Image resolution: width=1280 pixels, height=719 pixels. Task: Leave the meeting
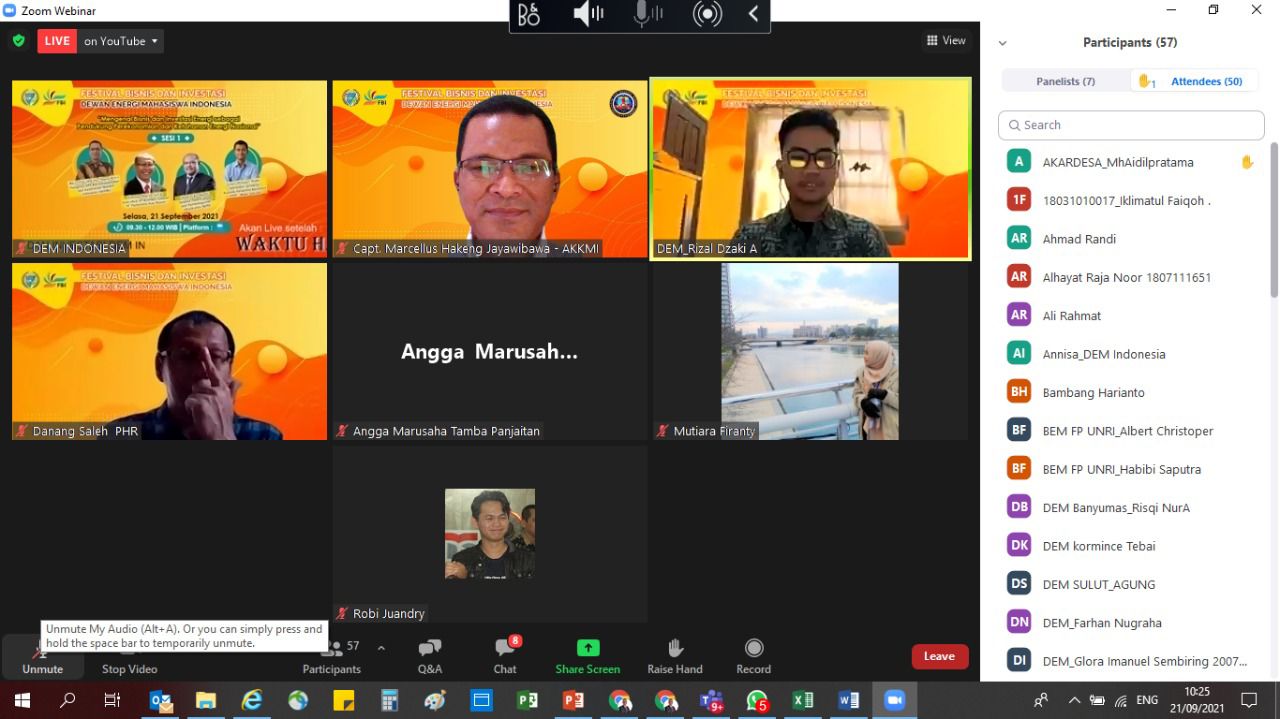tap(938, 655)
